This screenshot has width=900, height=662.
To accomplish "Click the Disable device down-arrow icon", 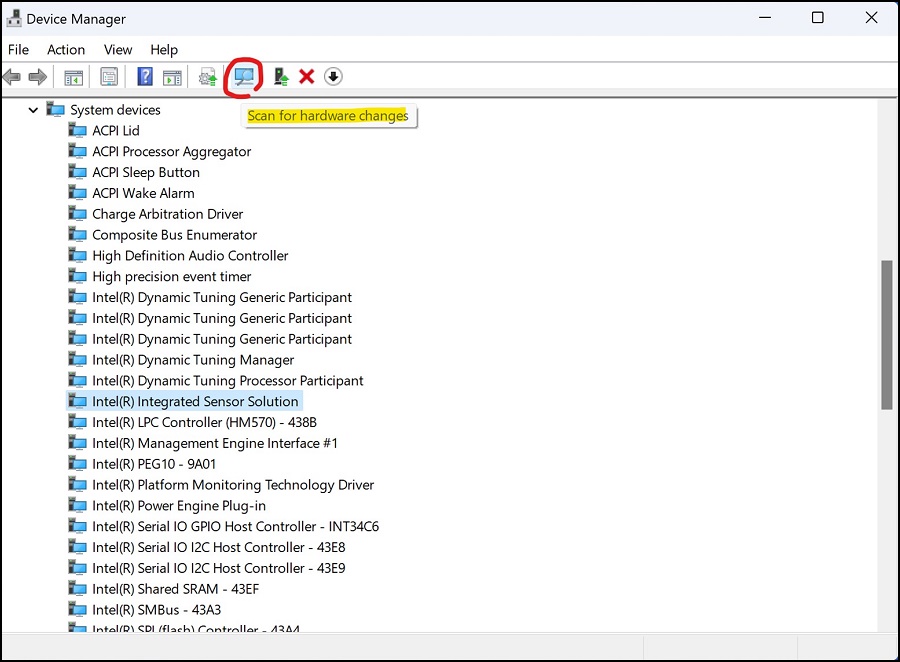I will coord(333,77).
